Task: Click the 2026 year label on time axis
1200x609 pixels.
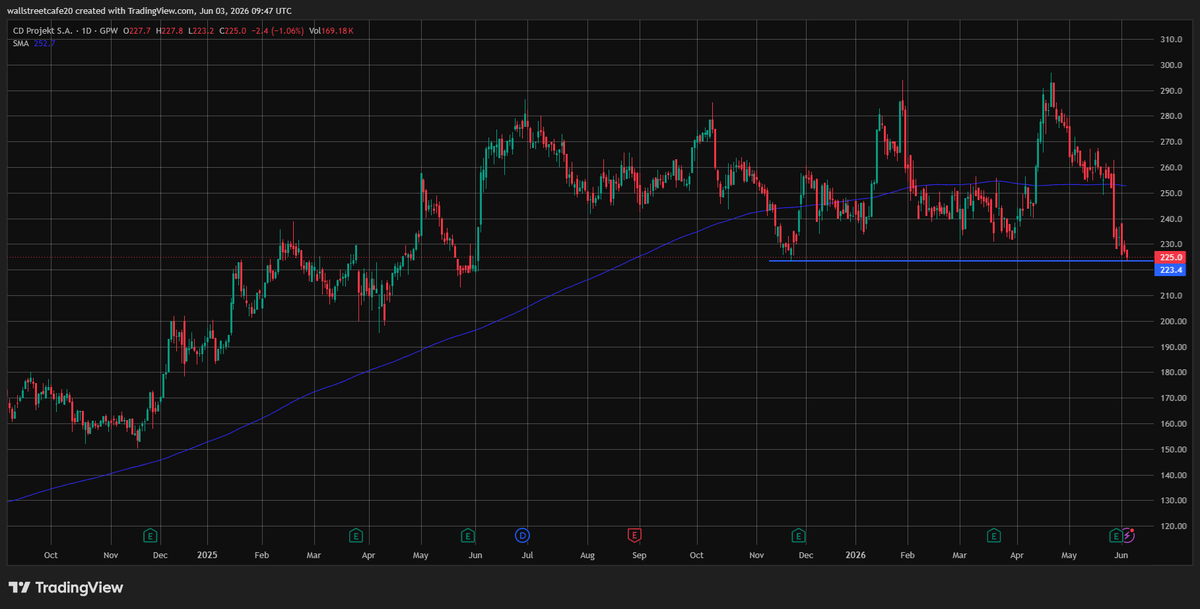Action: [855, 553]
